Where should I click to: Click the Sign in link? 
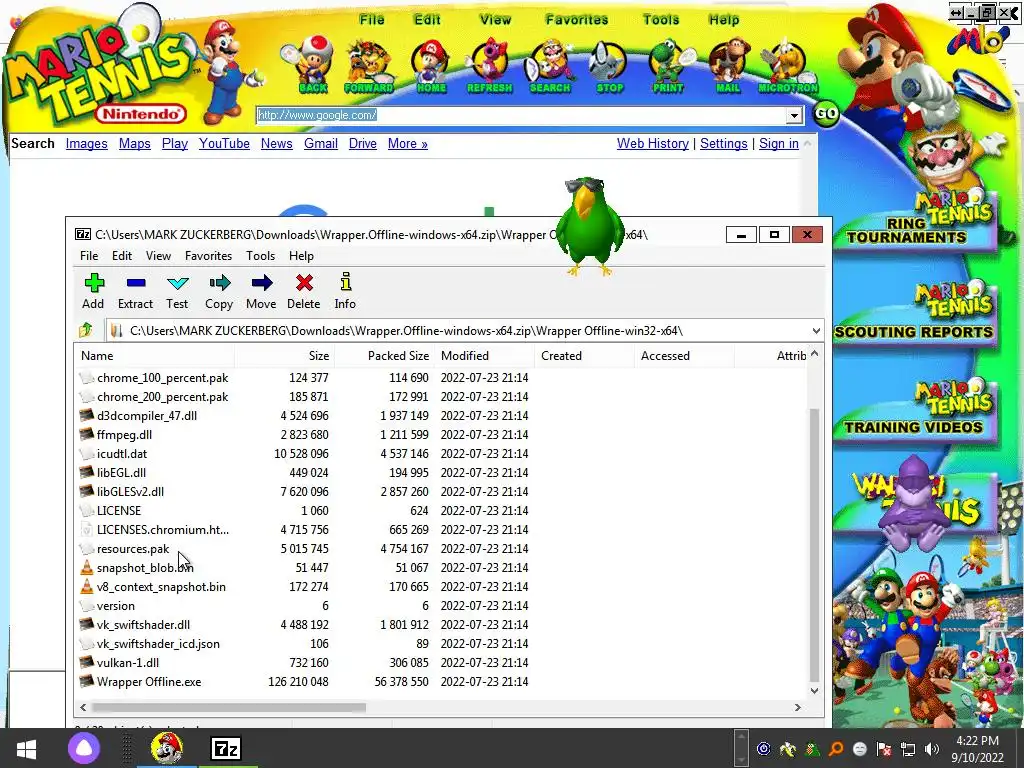778,144
